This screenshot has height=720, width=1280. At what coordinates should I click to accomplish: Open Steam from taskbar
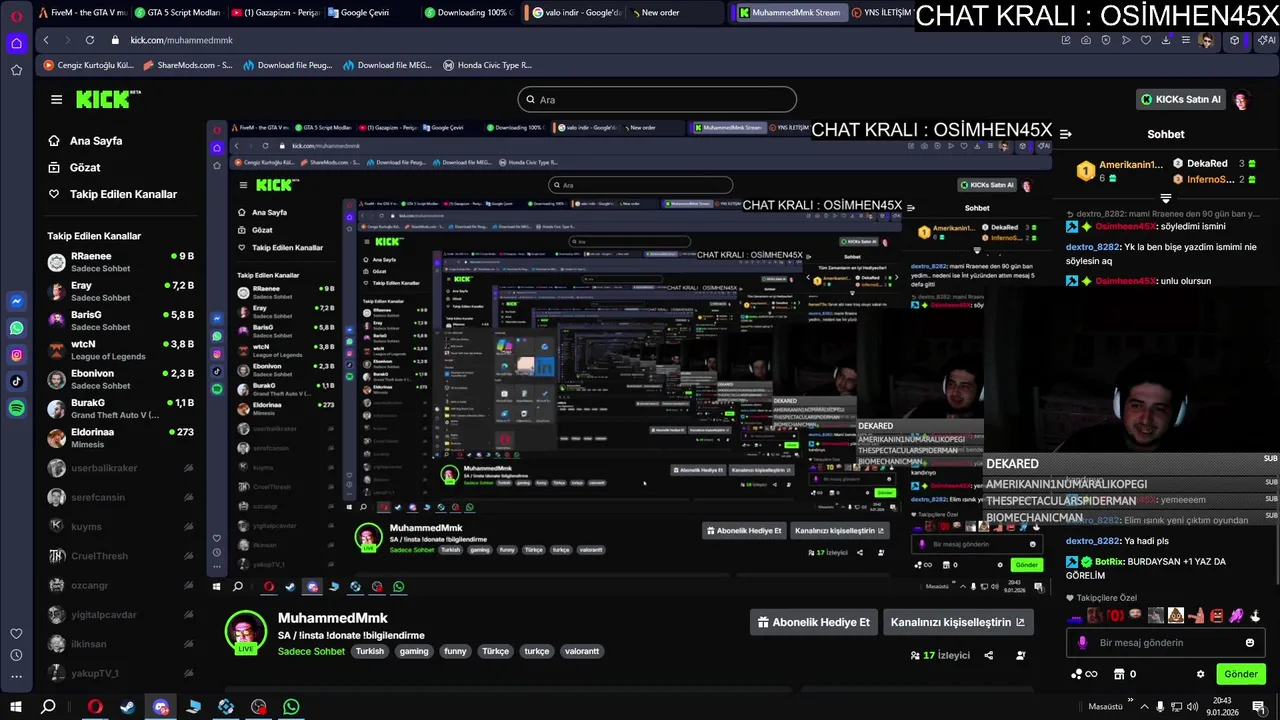coord(128,706)
